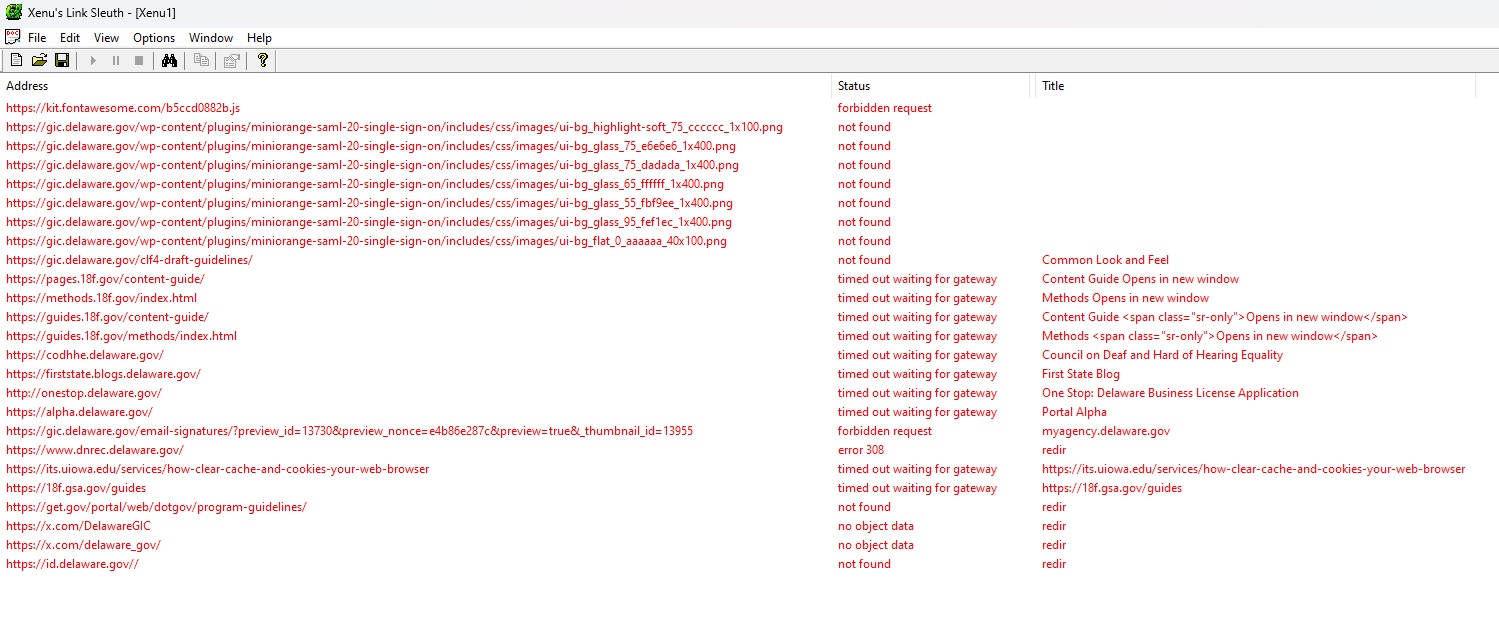
Task: Open the File menu
Action: pyautogui.click(x=37, y=38)
